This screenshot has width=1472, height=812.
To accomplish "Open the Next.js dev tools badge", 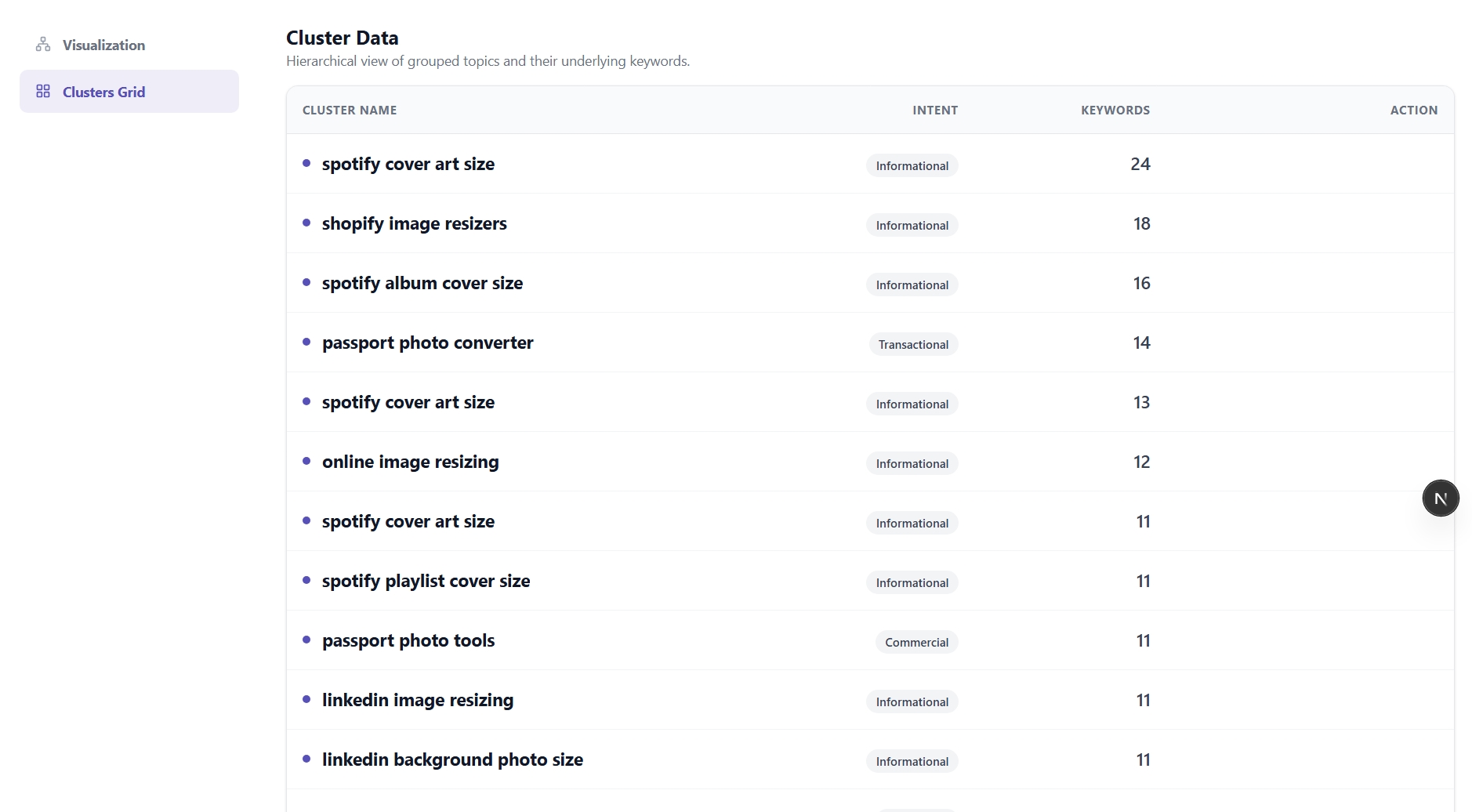I will pos(1441,498).
